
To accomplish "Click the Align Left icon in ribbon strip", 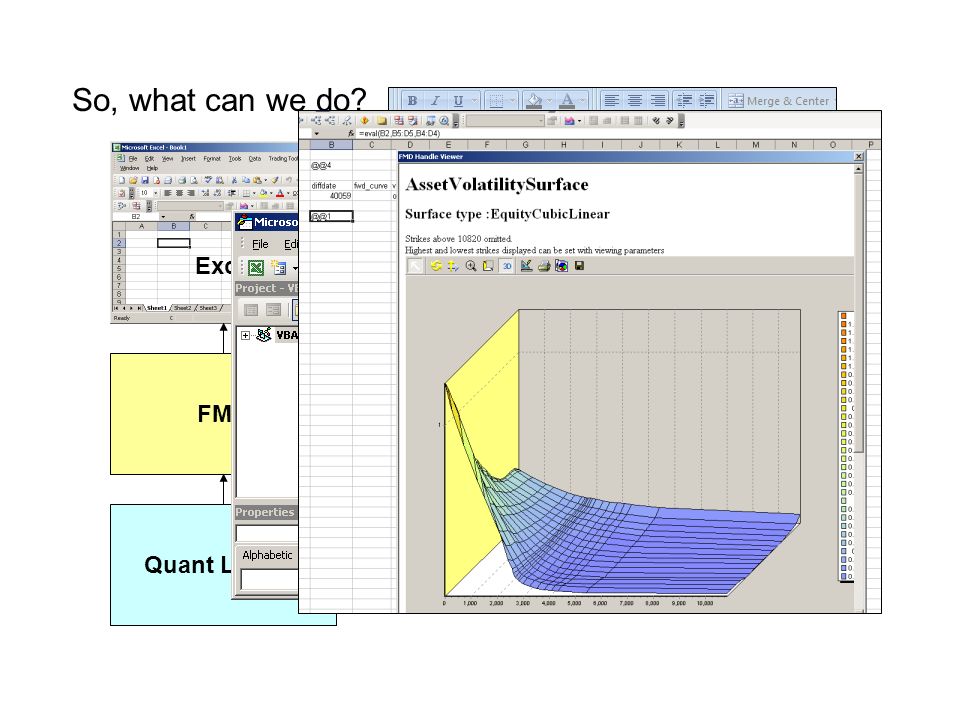I will 612,100.
